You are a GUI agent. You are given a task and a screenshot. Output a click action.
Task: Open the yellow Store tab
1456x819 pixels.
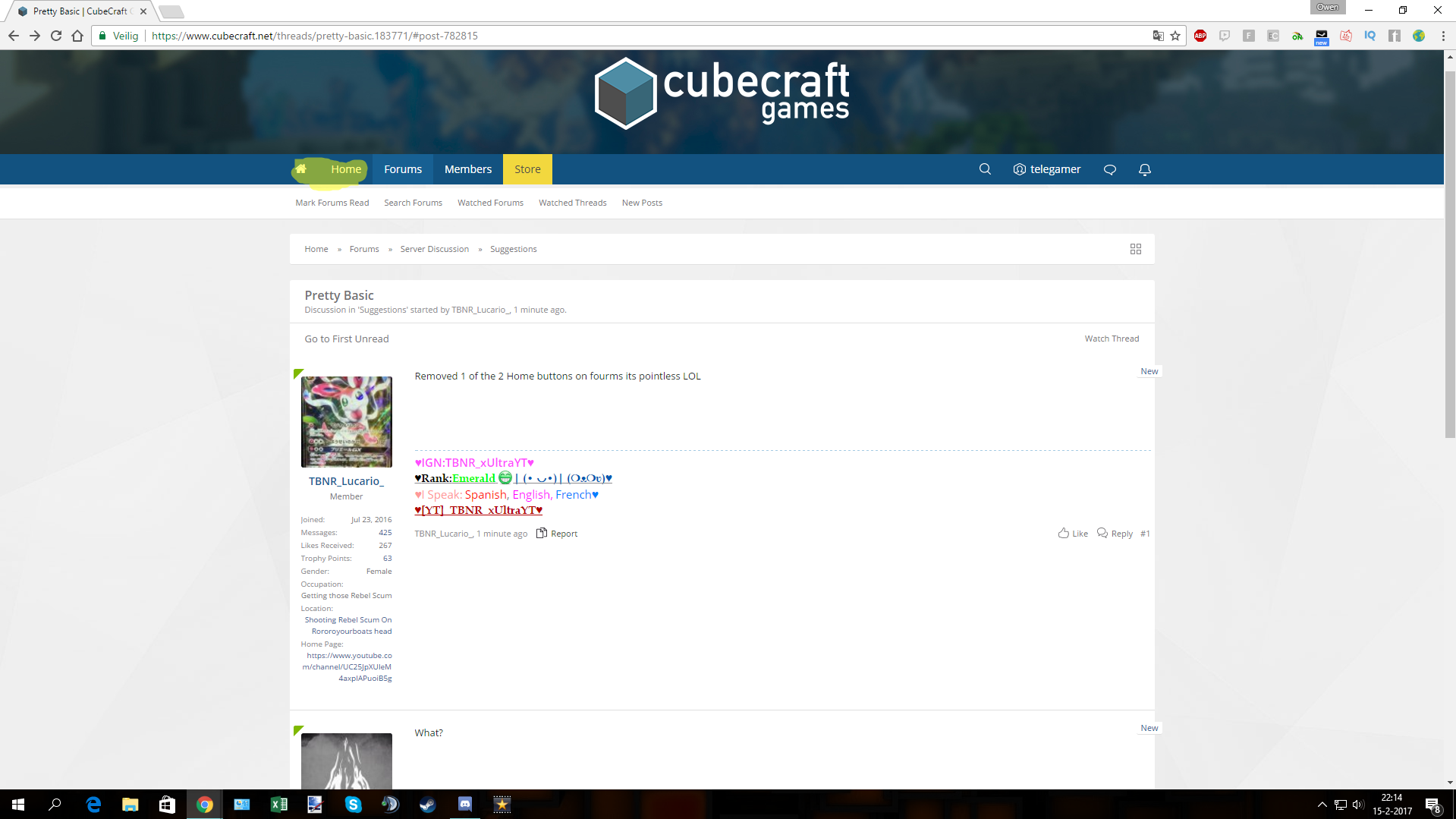coord(527,169)
